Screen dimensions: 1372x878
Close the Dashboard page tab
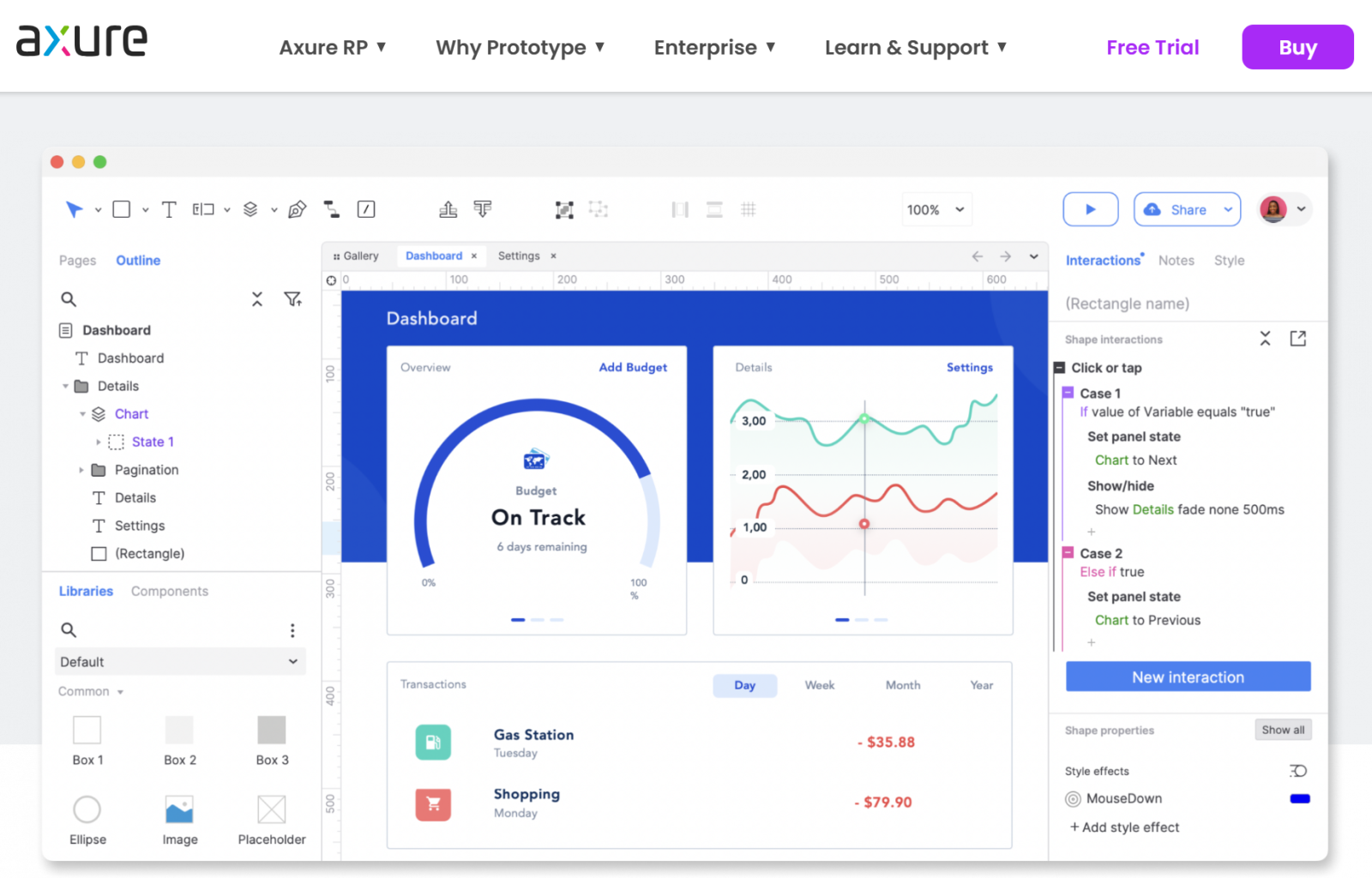click(473, 256)
